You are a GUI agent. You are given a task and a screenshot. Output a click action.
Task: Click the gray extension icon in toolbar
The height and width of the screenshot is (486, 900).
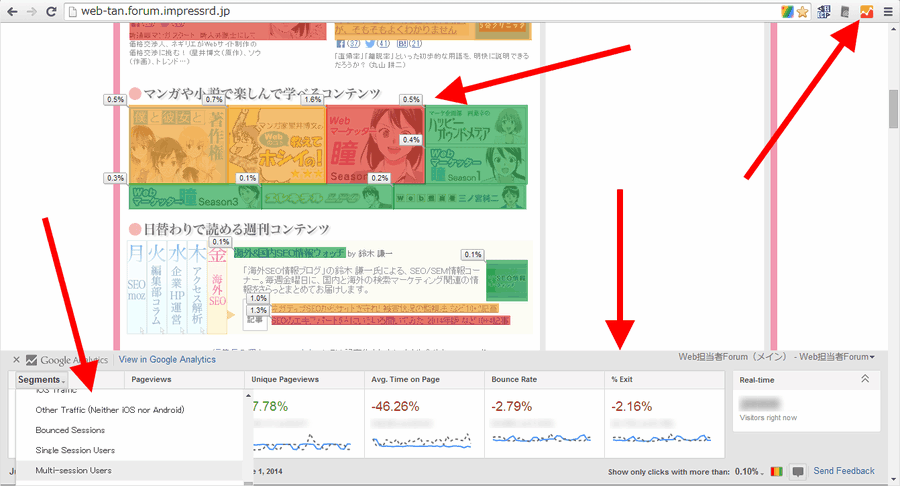click(x=845, y=11)
